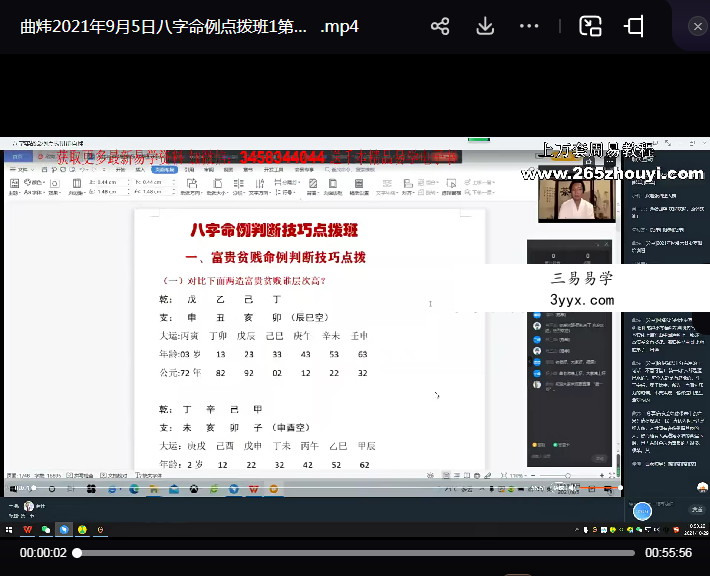Click the document heading 八字命例判断技巧点拨班
This screenshot has height=576, width=710.
pos(274,230)
